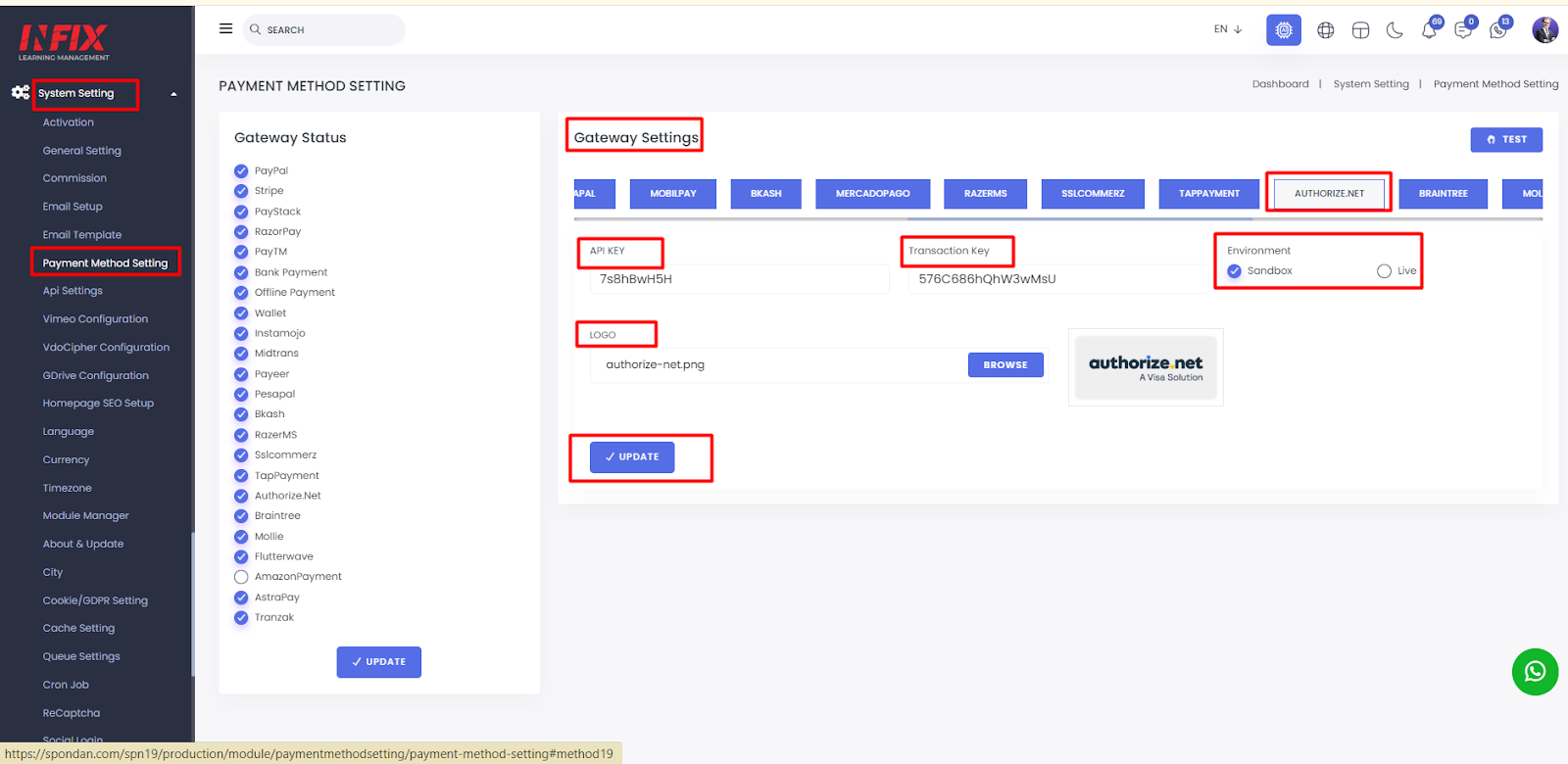1568x764 pixels.
Task: Click the Transaction Key input field
Action: click(x=1058, y=279)
